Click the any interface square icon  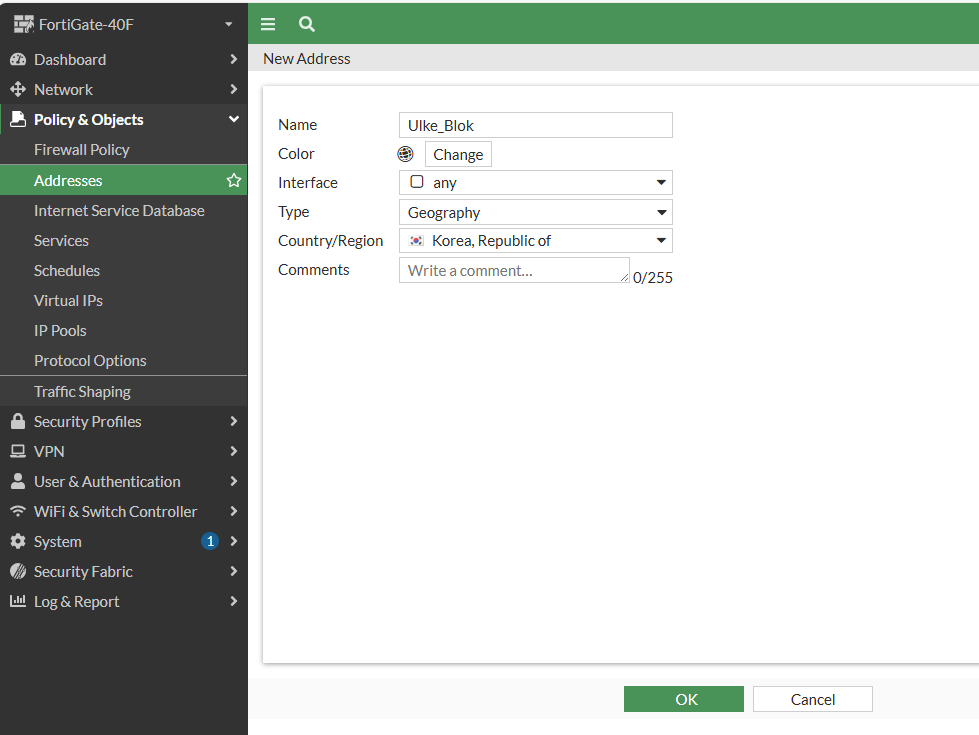[416, 182]
